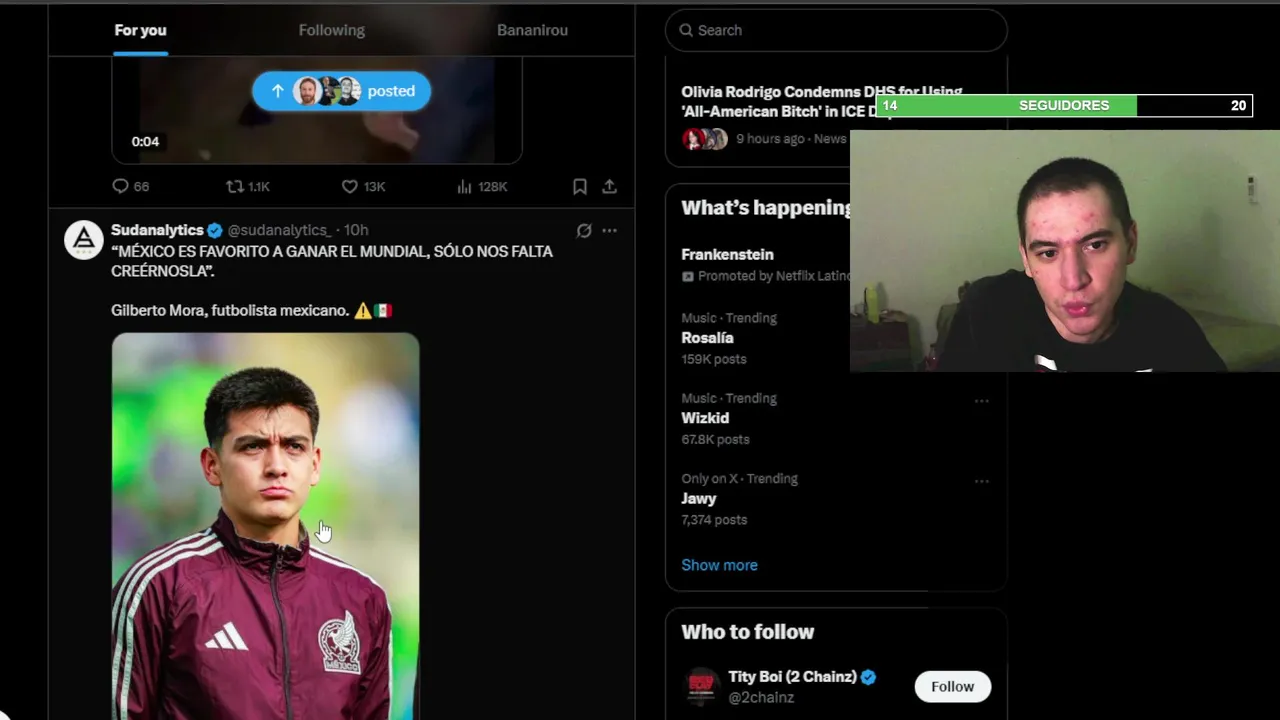Click Show more under trends

point(719,565)
